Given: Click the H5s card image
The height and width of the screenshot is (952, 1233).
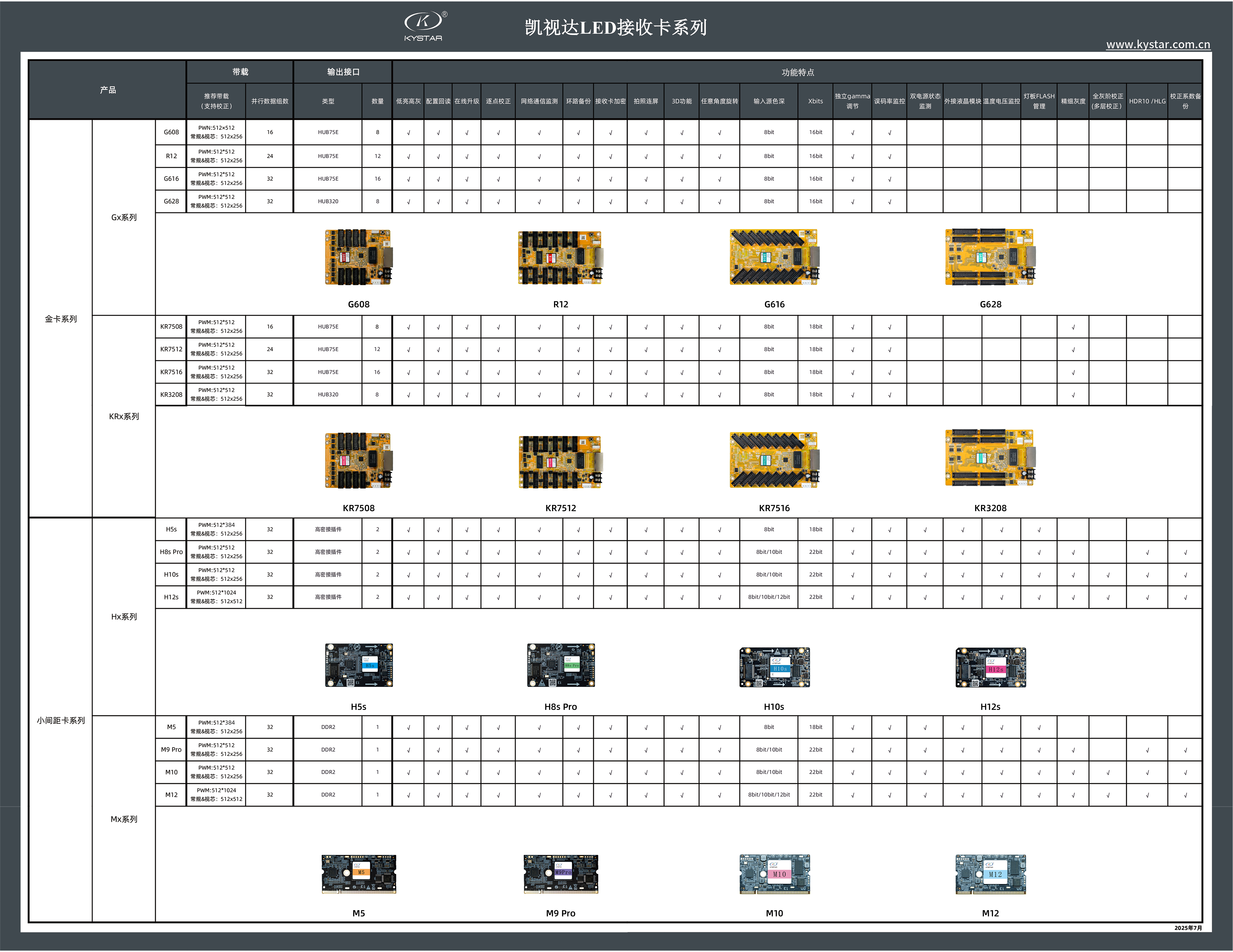Looking at the screenshot, I should (358, 665).
